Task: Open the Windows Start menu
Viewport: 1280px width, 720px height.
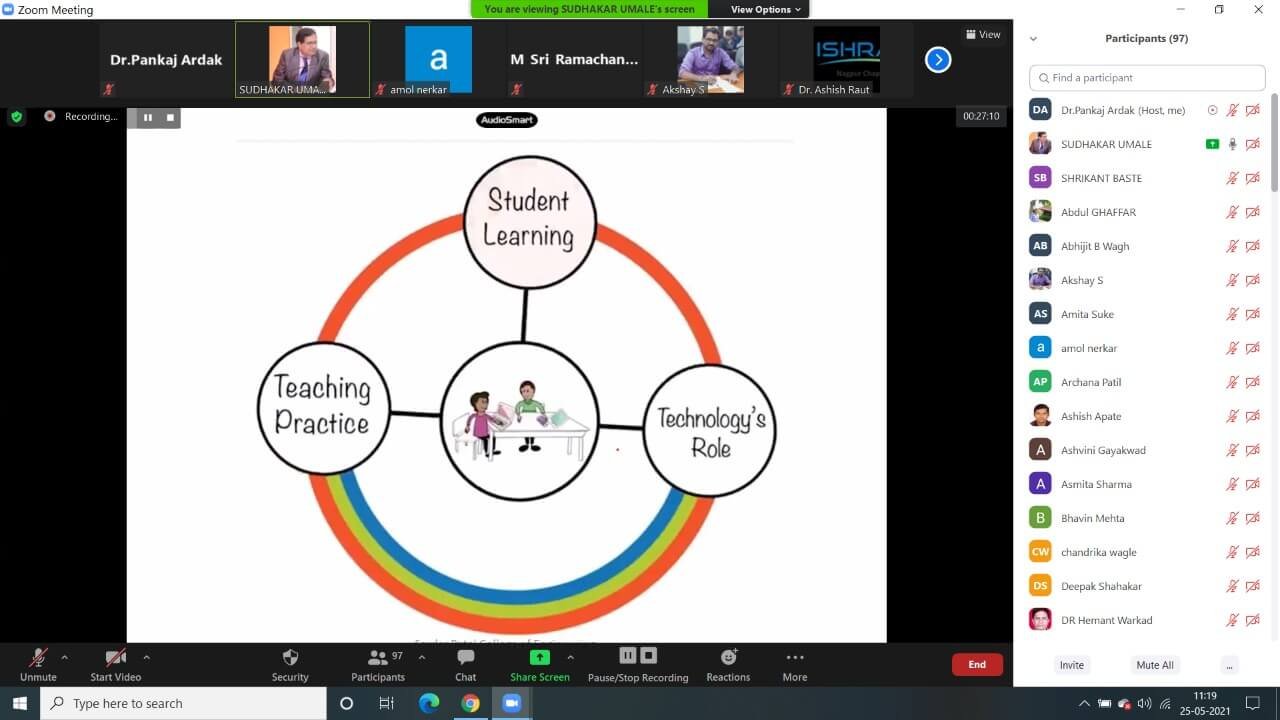Action: [x=20, y=703]
